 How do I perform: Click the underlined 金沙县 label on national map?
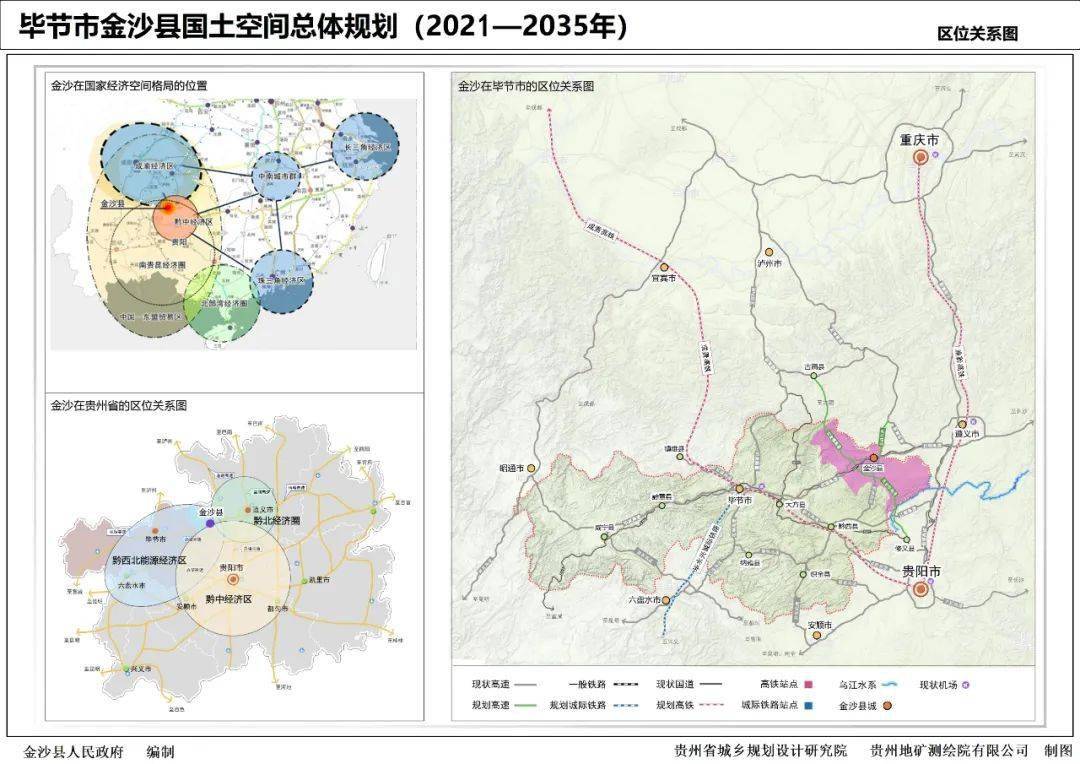click(x=112, y=205)
